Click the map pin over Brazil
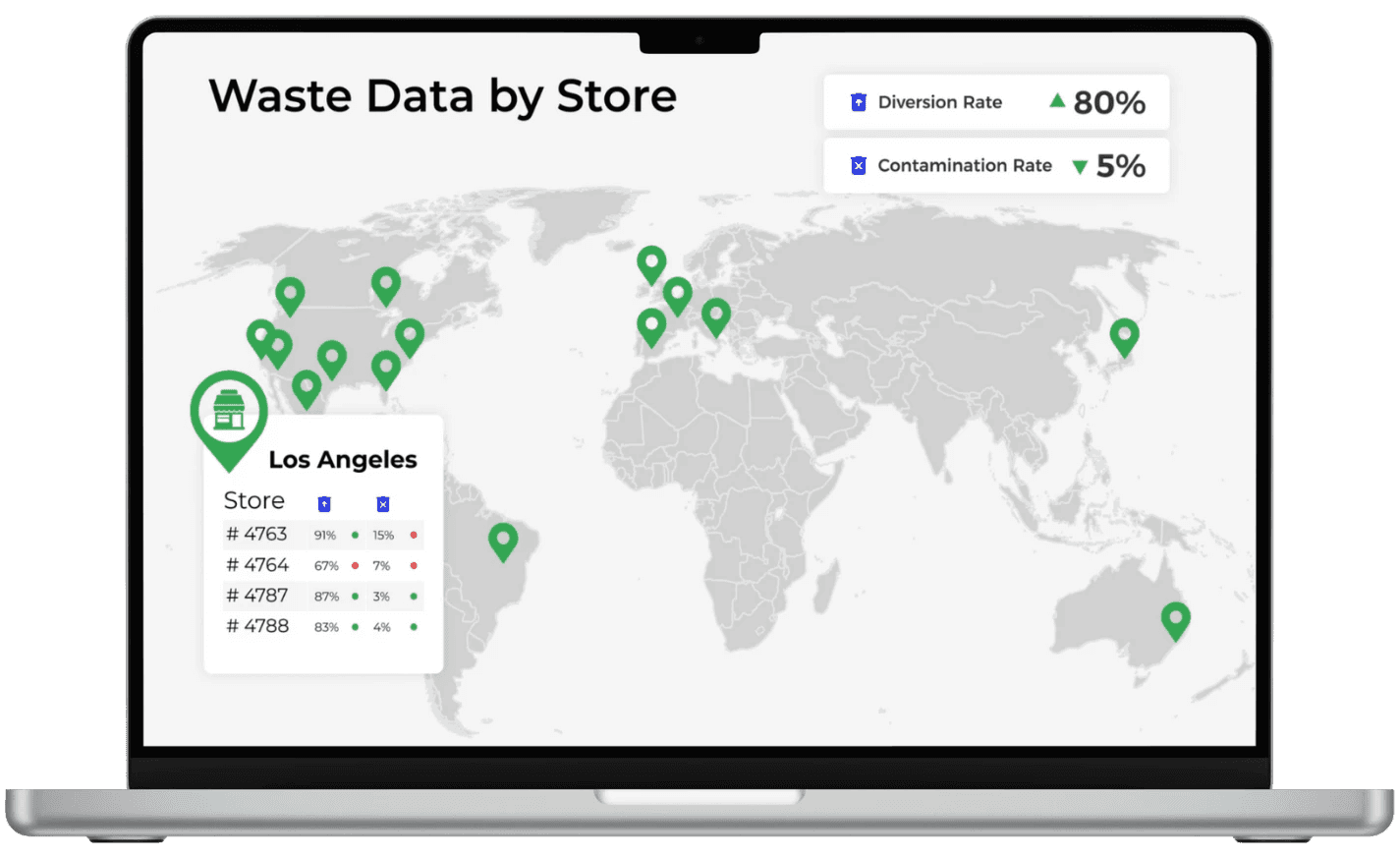The width and height of the screenshot is (1400, 858). tap(503, 543)
